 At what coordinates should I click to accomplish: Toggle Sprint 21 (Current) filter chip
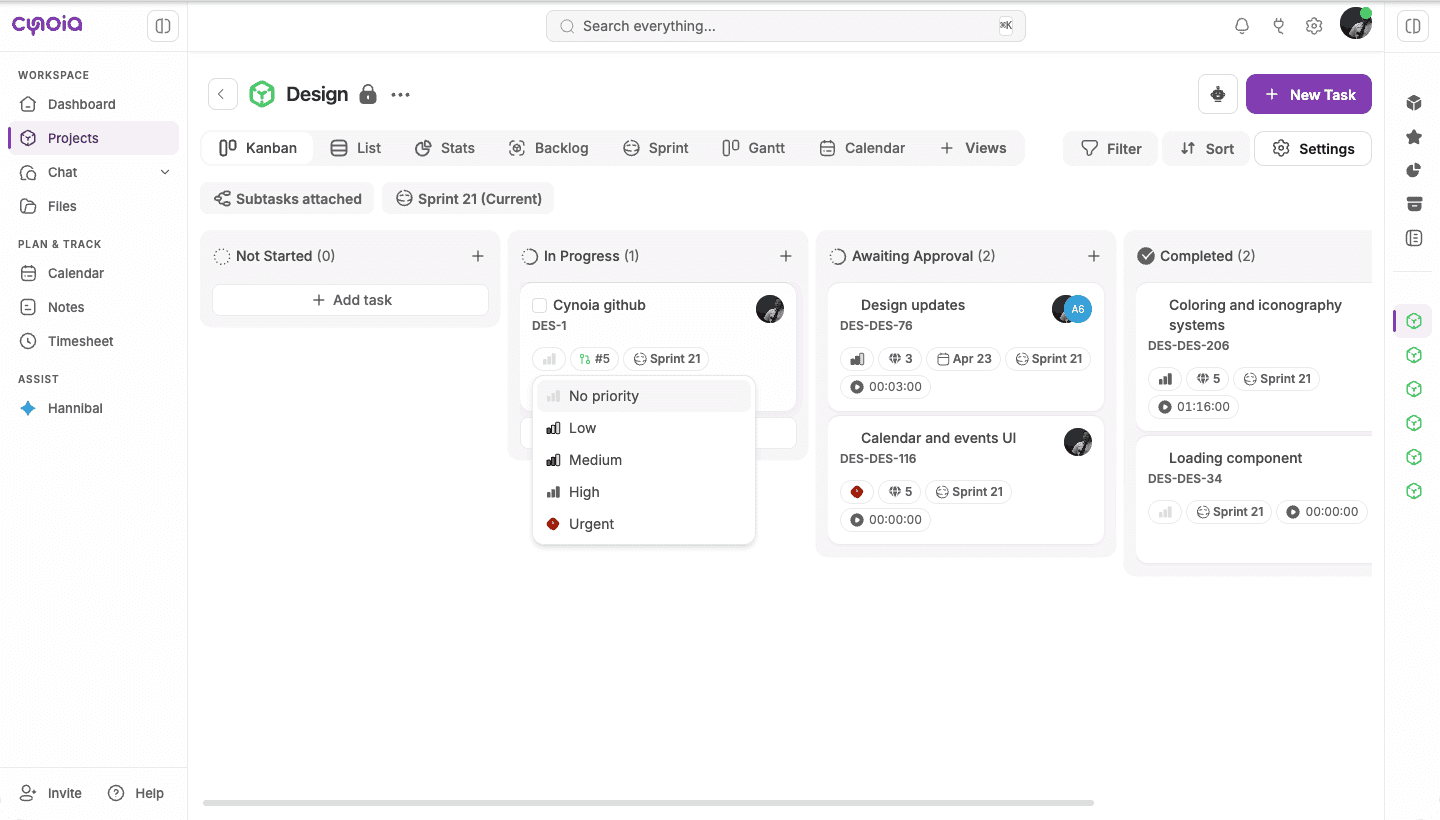[468, 198]
